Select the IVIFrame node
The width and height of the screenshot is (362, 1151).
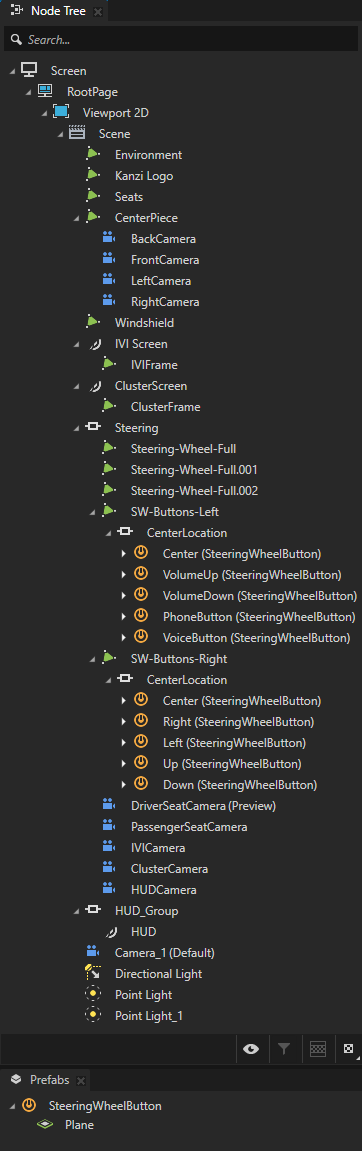click(154, 364)
